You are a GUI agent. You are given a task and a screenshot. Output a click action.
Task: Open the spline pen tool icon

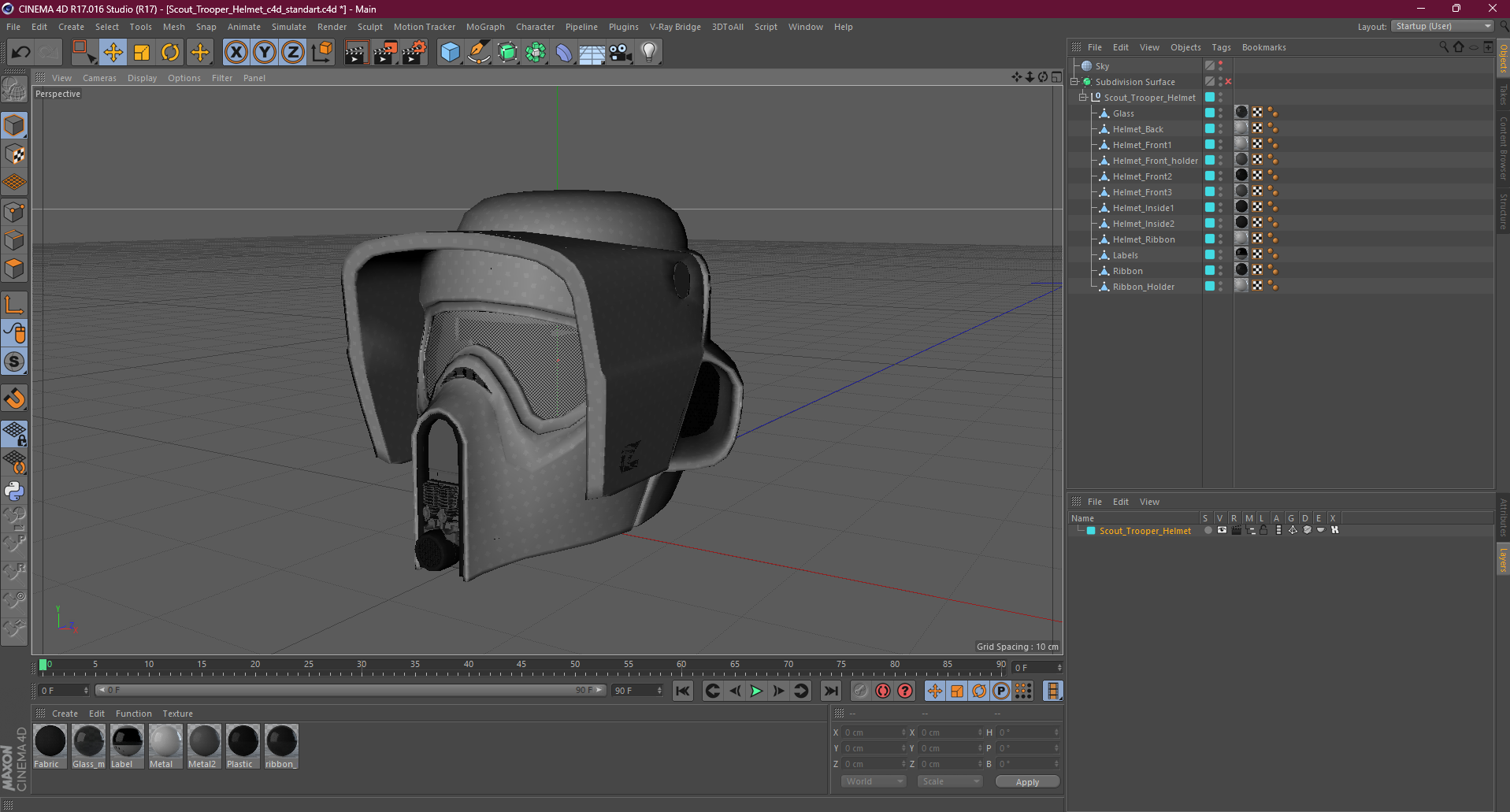click(479, 53)
